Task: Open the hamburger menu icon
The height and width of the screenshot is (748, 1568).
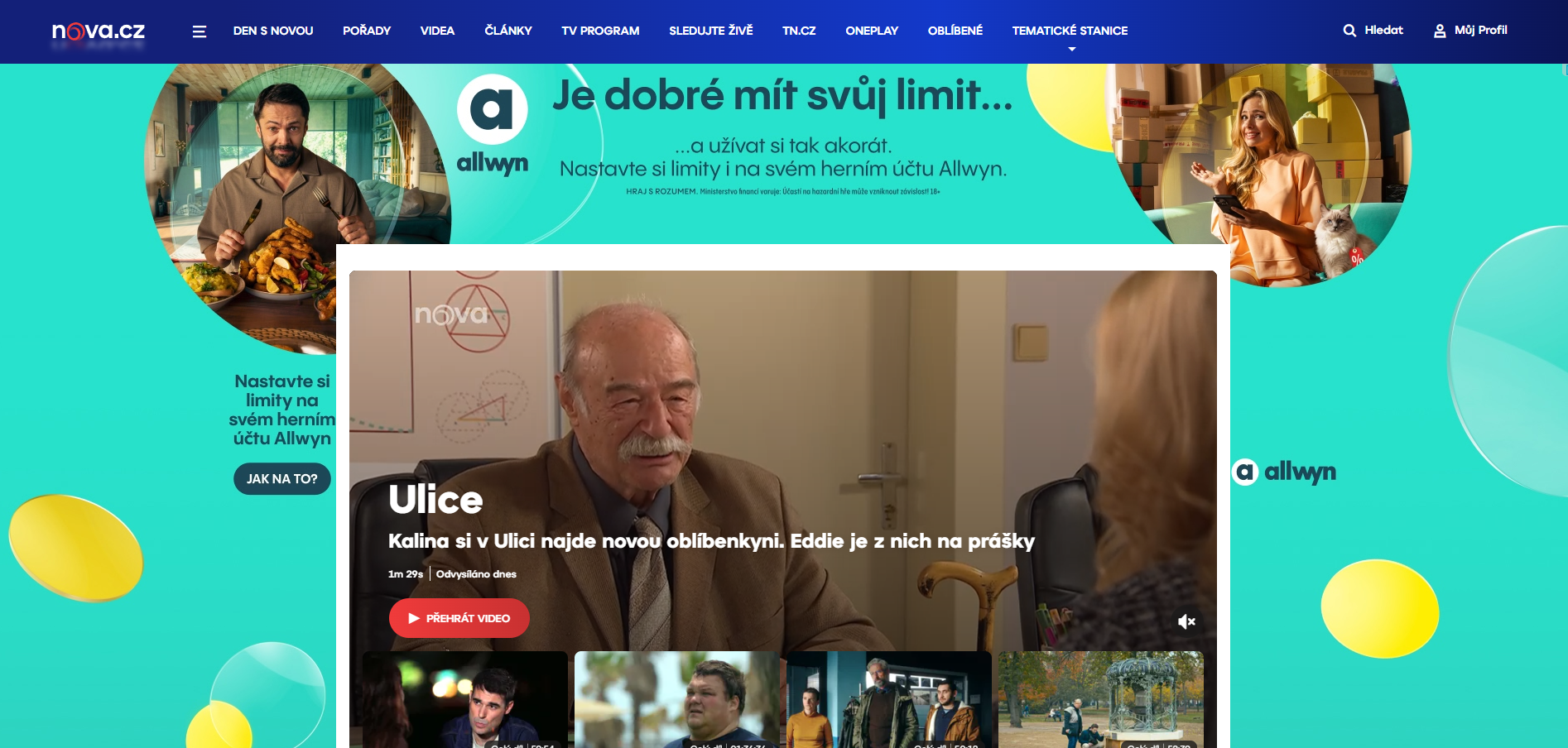Action: tap(199, 31)
